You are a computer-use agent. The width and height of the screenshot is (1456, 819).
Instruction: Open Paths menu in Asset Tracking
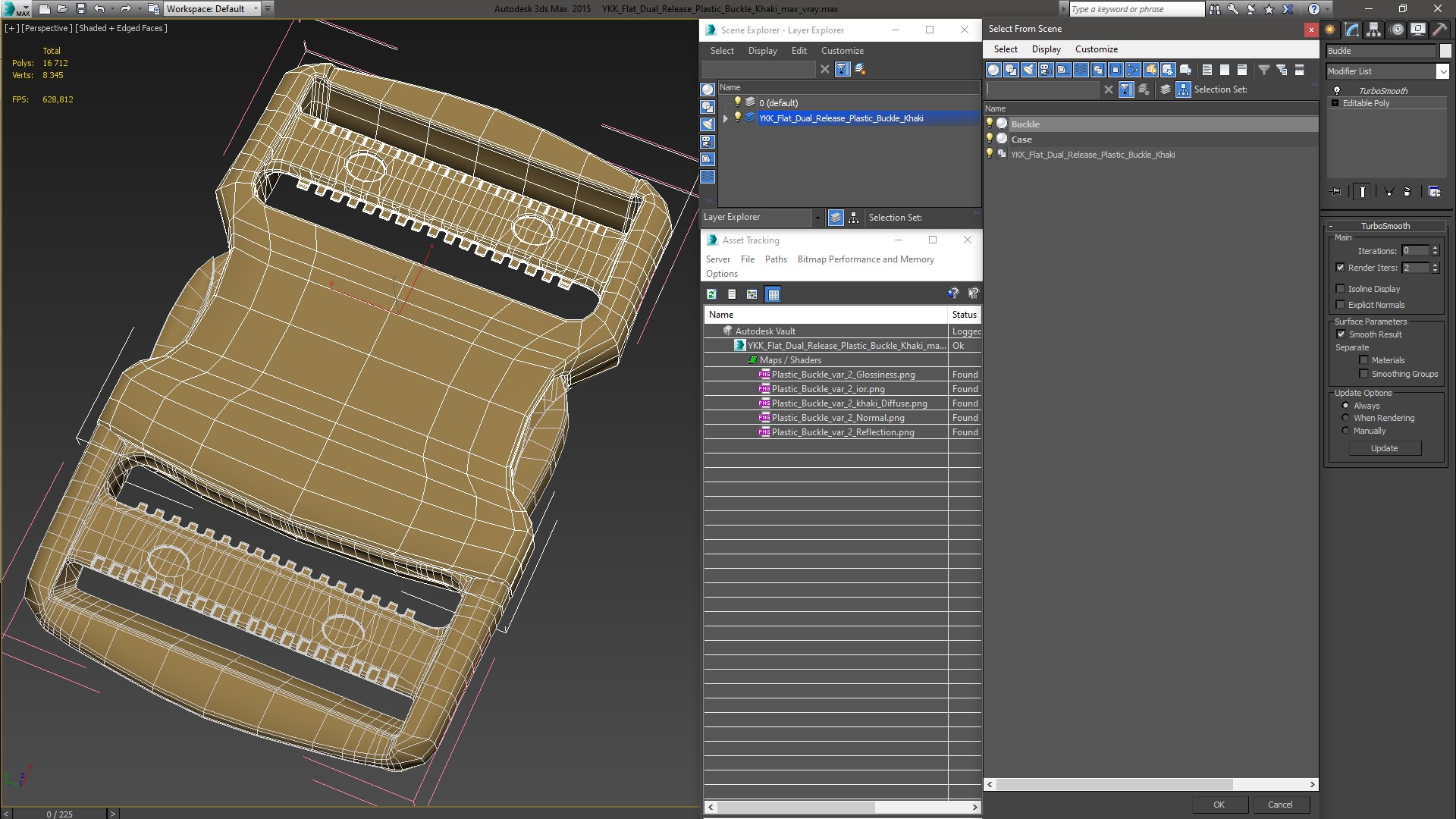point(776,259)
